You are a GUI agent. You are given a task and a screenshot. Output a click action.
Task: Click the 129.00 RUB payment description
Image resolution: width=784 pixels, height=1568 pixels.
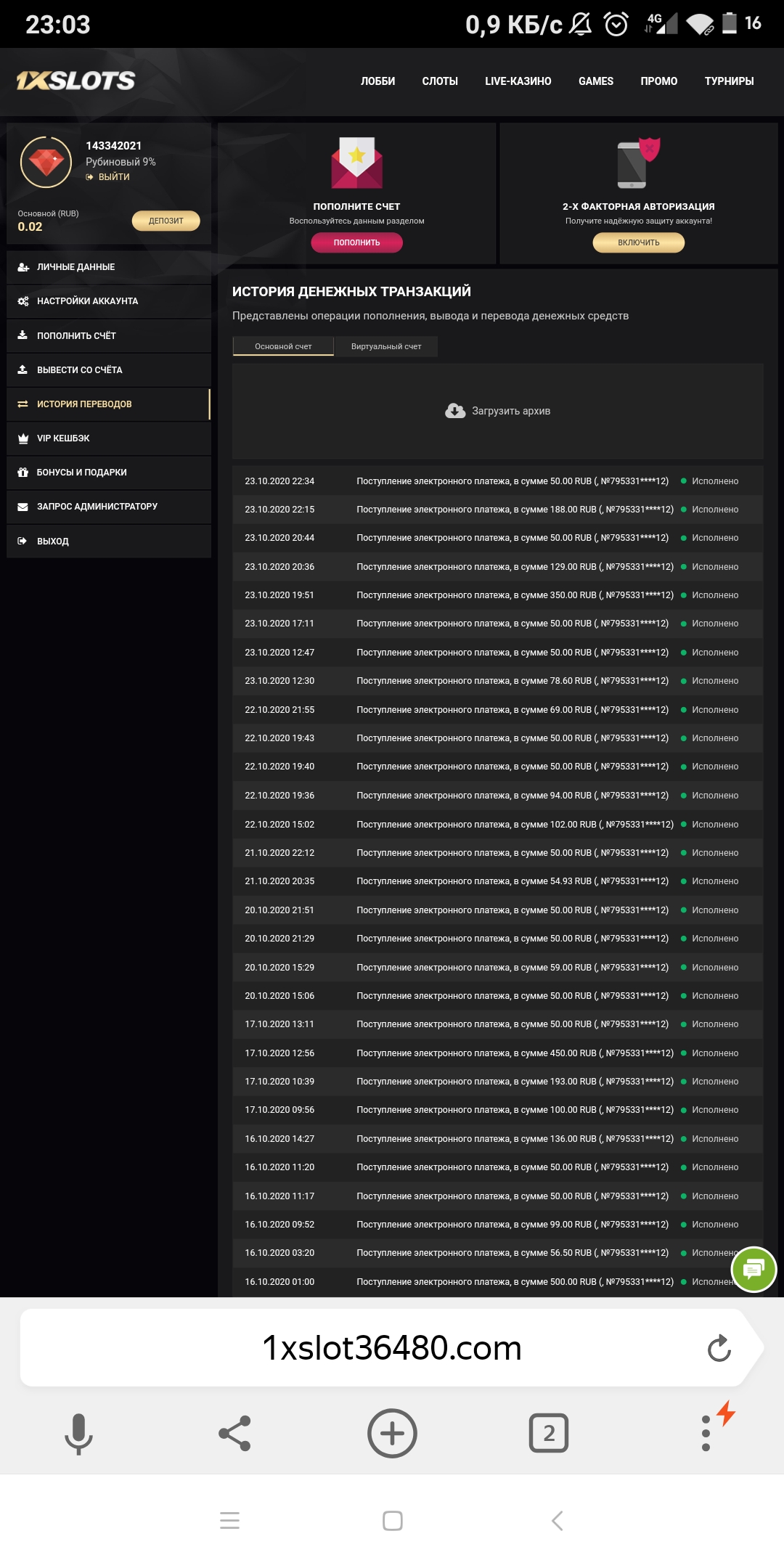(515, 567)
